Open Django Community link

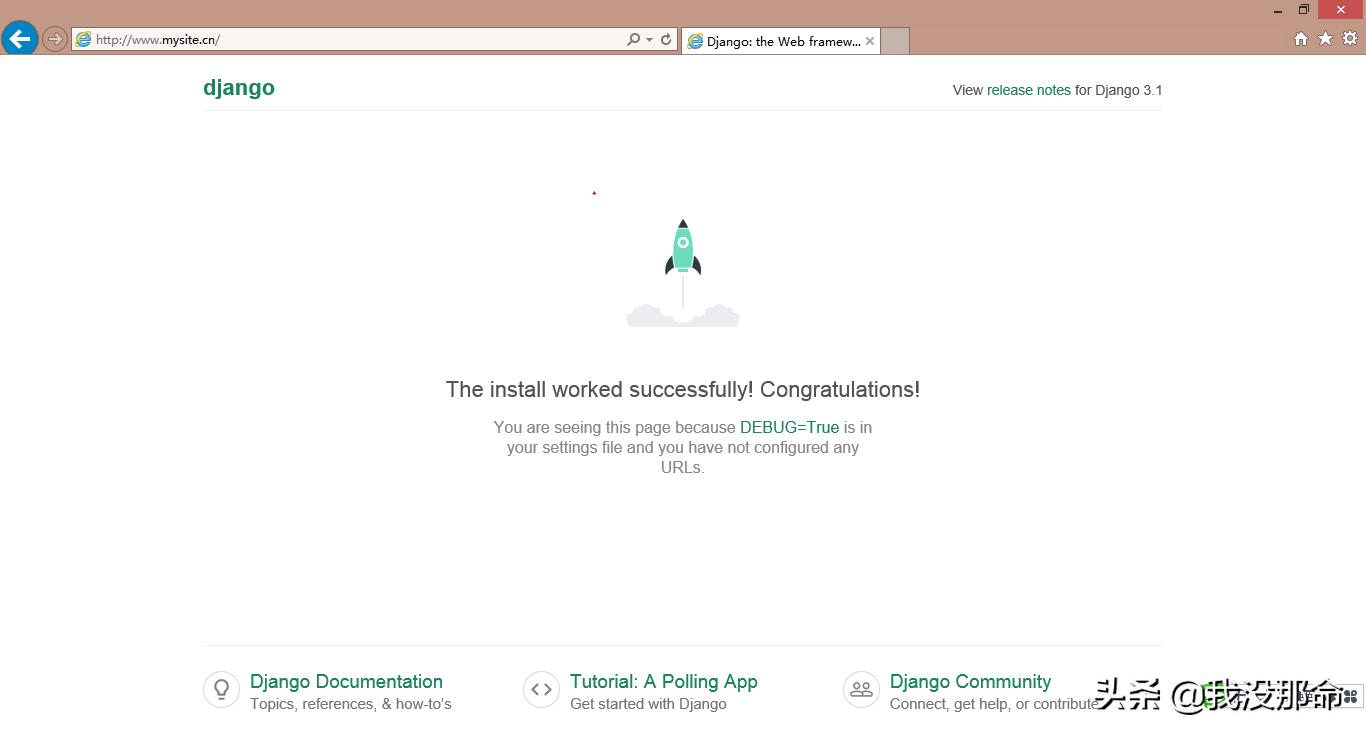970,681
